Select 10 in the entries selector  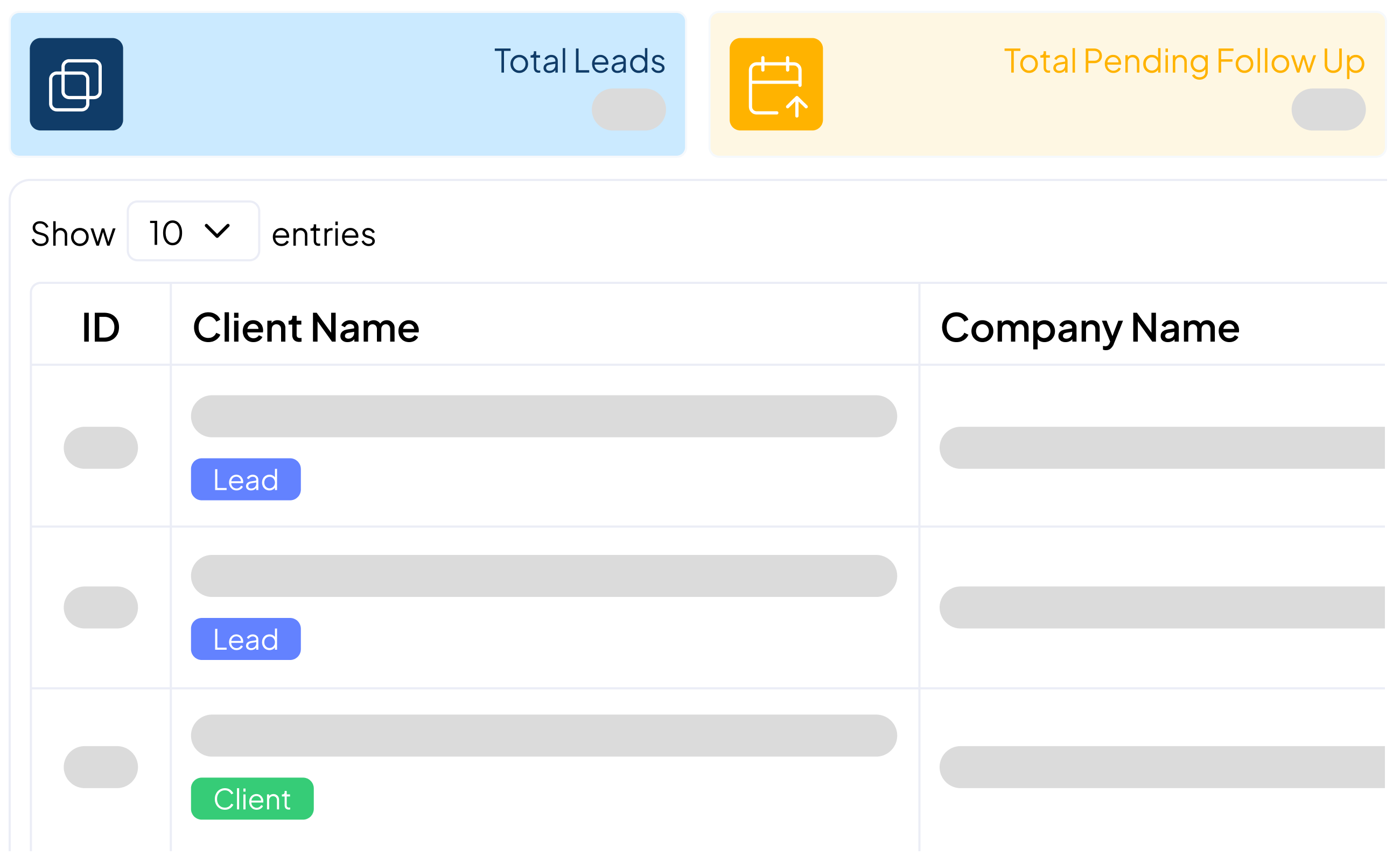(x=165, y=232)
